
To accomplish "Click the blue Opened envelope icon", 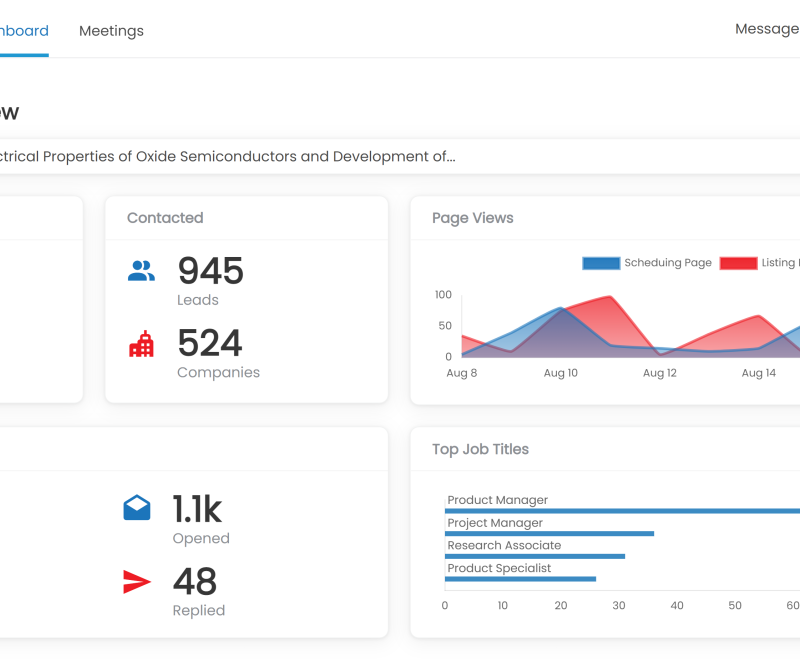I will click(x=137, y=509).
